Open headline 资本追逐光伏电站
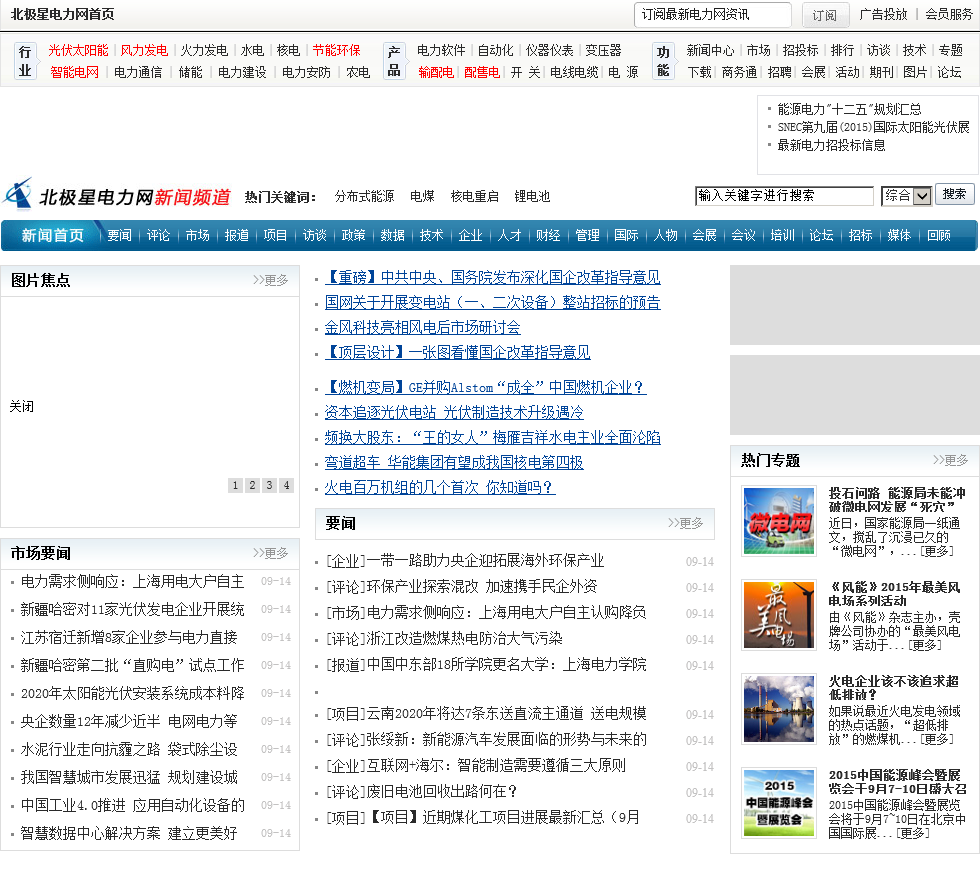 click(454, 412)
